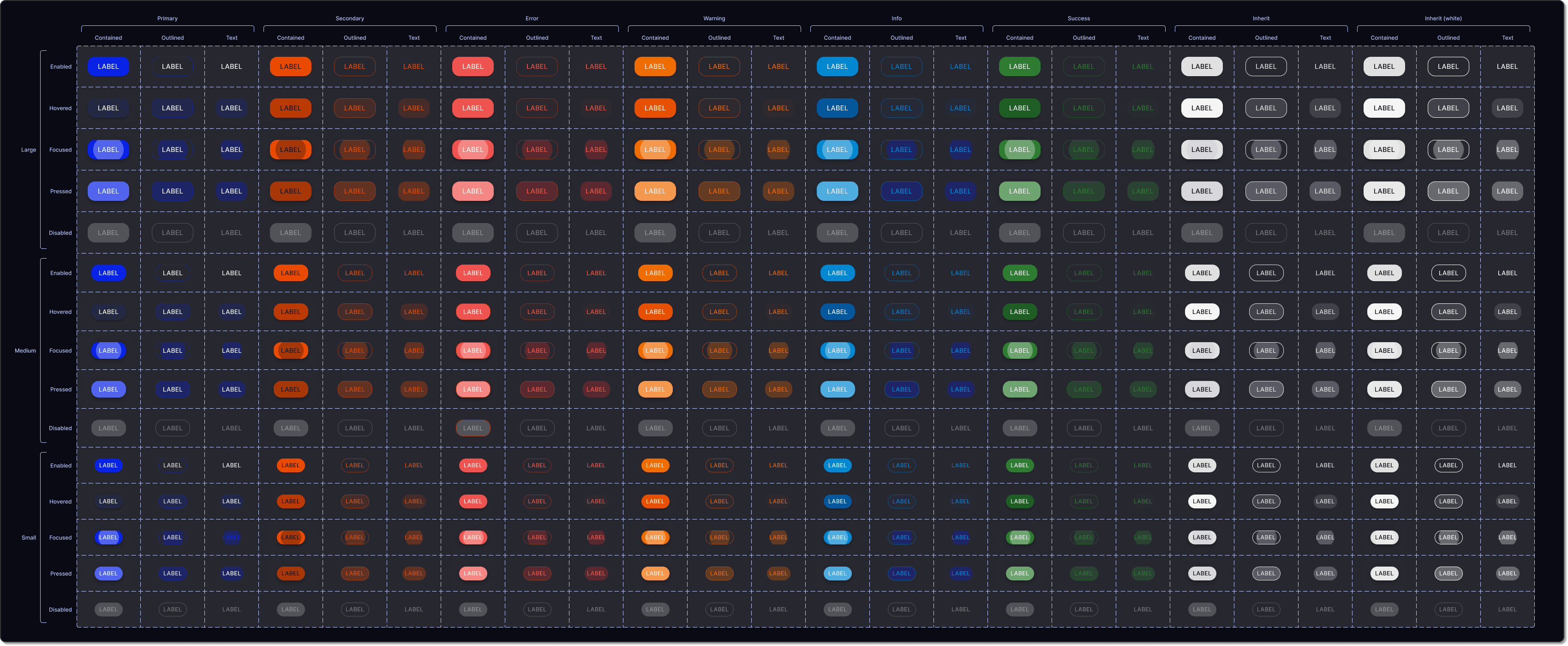Select the "Secondary" column group heading
The width and height of the screenshot is (1568, 646).
tap(349, 18)
